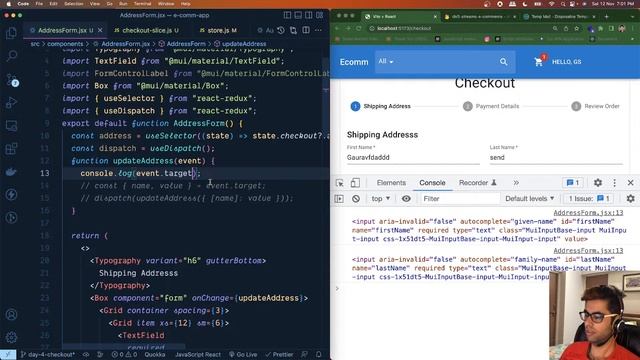Click the errors and warnings counter in status bar
This screenshot has width=640, height=360.
124,355
